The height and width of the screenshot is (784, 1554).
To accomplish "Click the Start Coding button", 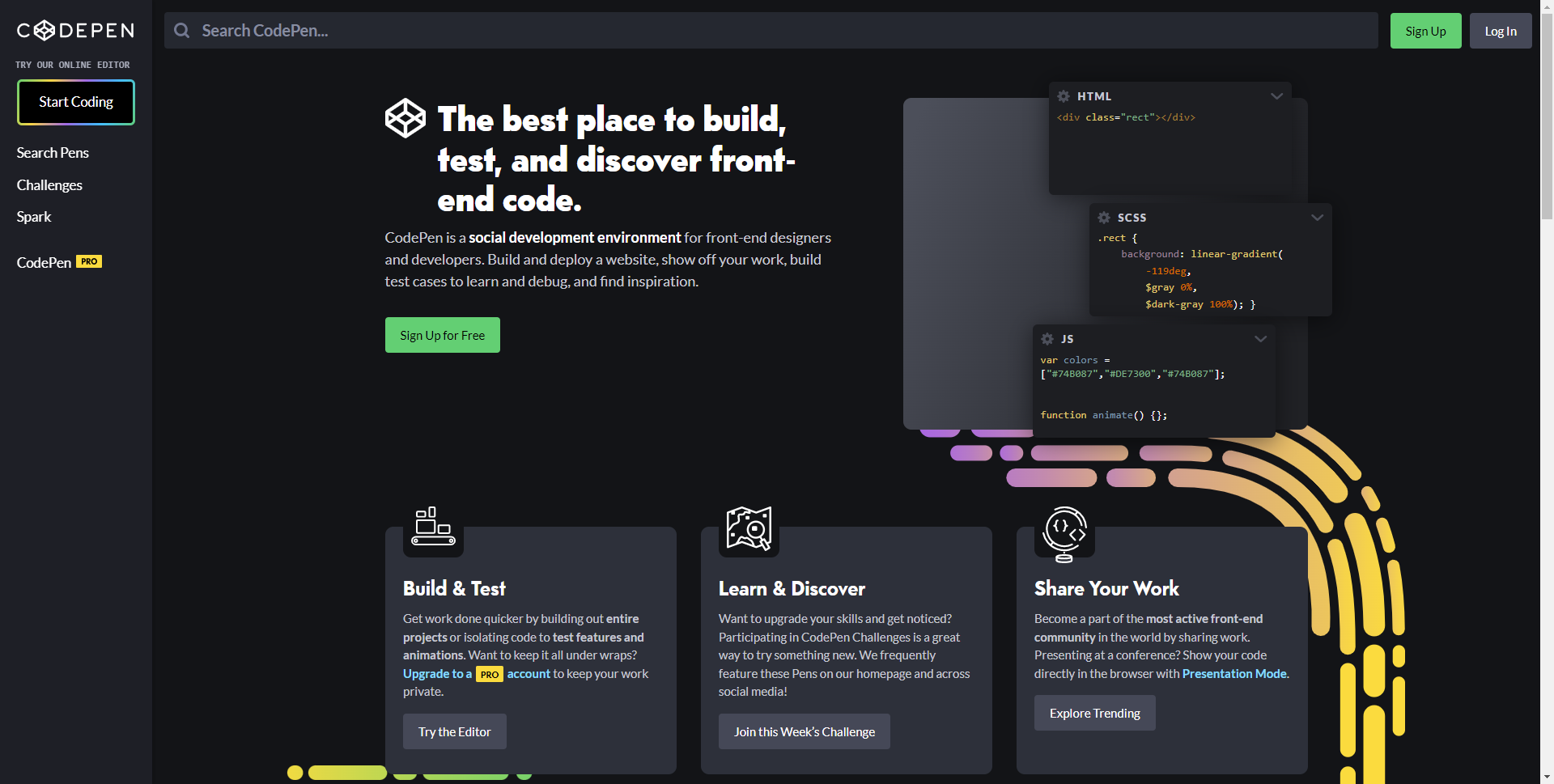I will pyautogui.click(x=76, y=102).
